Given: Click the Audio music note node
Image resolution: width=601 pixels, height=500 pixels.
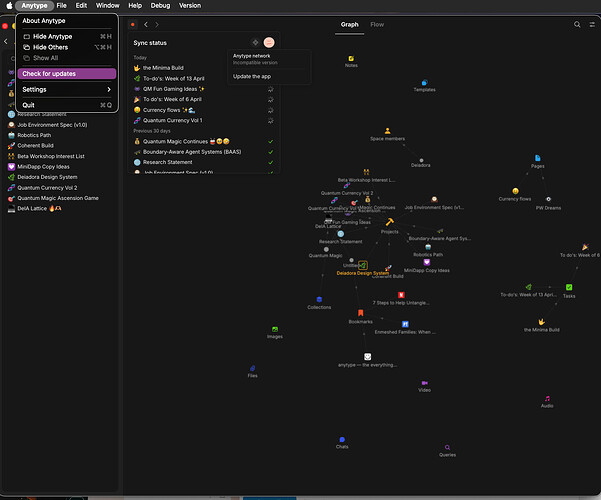Looking at the screenshot, I should coord(547,398).
